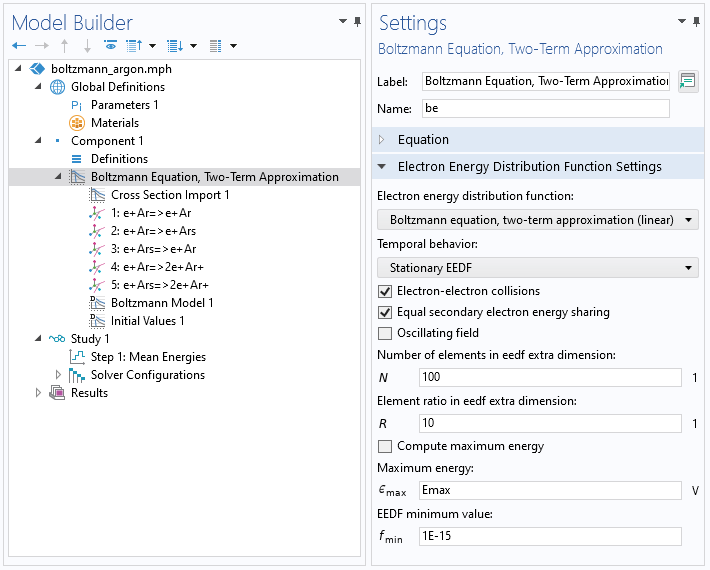Click the Solver Configurations icon
Screen dimensions: 710x570
click(x=77, y=375)
